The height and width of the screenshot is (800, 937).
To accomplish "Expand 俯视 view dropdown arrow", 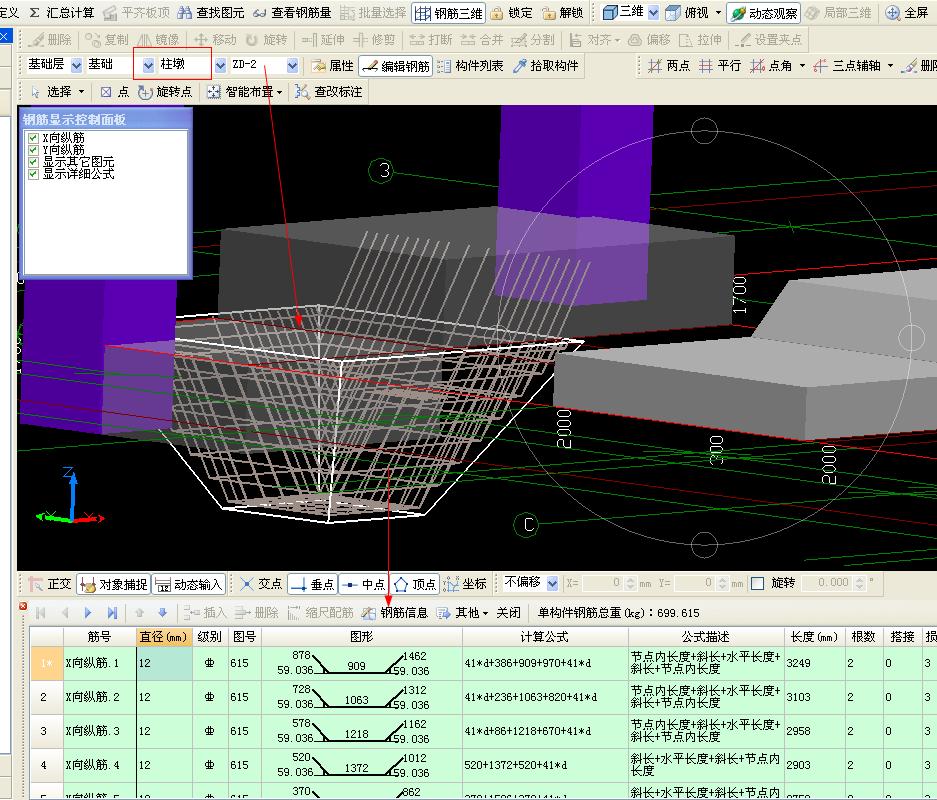I will click(x=718, y=13).
